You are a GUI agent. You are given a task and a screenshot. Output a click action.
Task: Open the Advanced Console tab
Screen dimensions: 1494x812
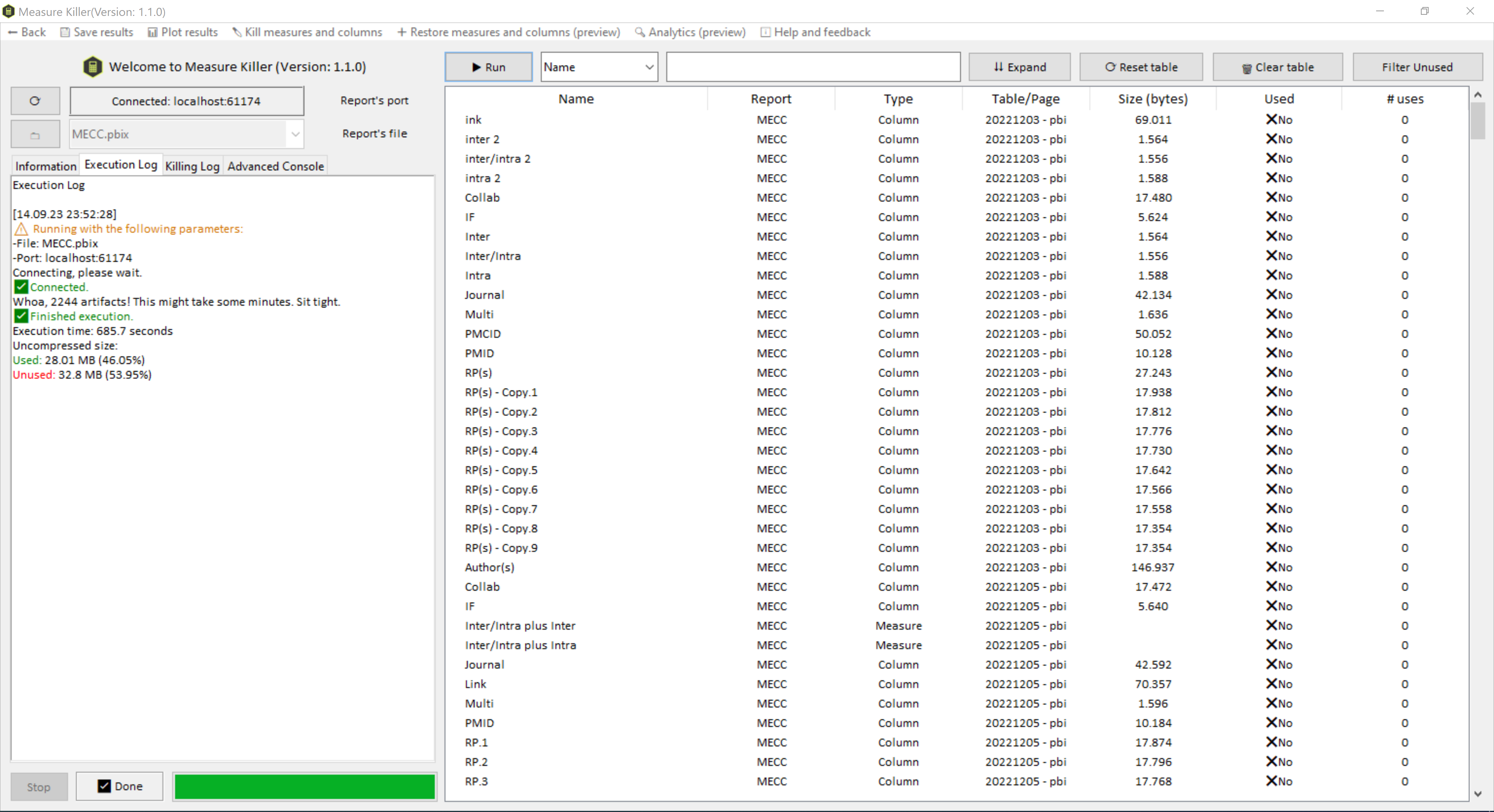(x=275, y=166)
